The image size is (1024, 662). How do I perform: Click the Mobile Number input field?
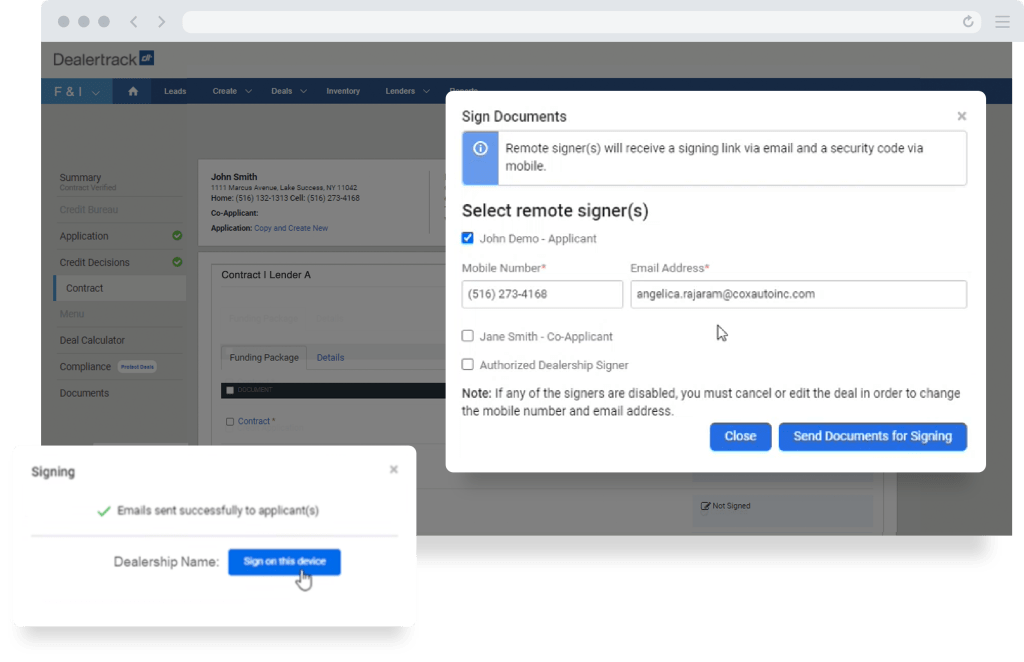pos(542,294)
